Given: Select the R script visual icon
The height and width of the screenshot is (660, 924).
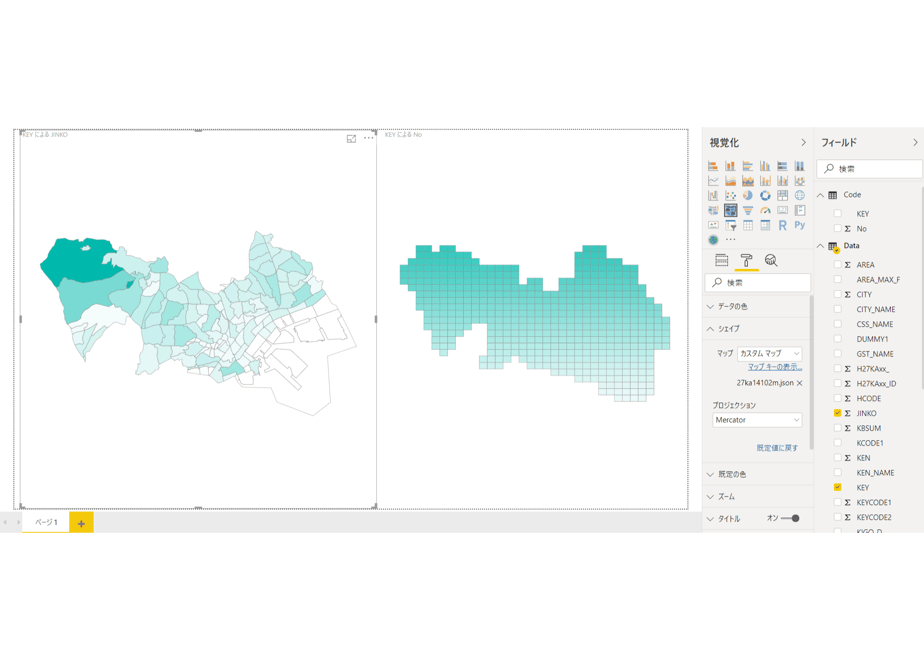Looking at the screenshot, I should 783,225.
